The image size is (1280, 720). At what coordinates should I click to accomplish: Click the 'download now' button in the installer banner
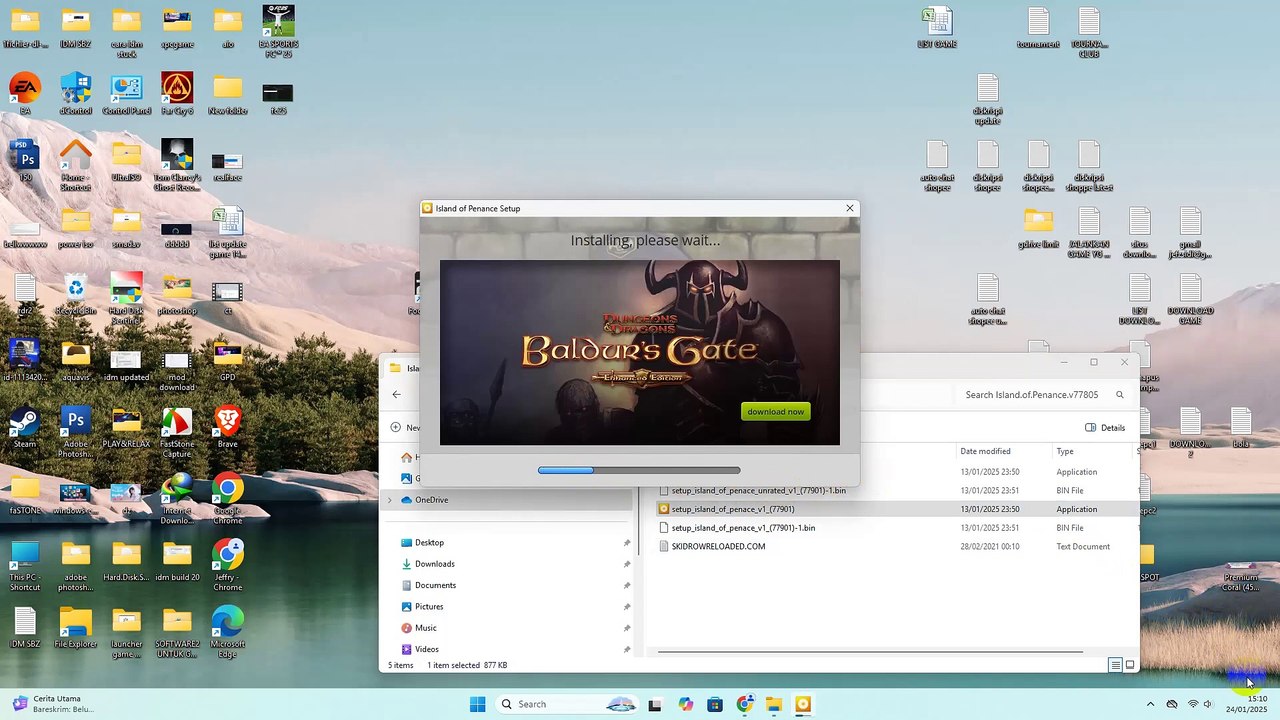(776, 412)
